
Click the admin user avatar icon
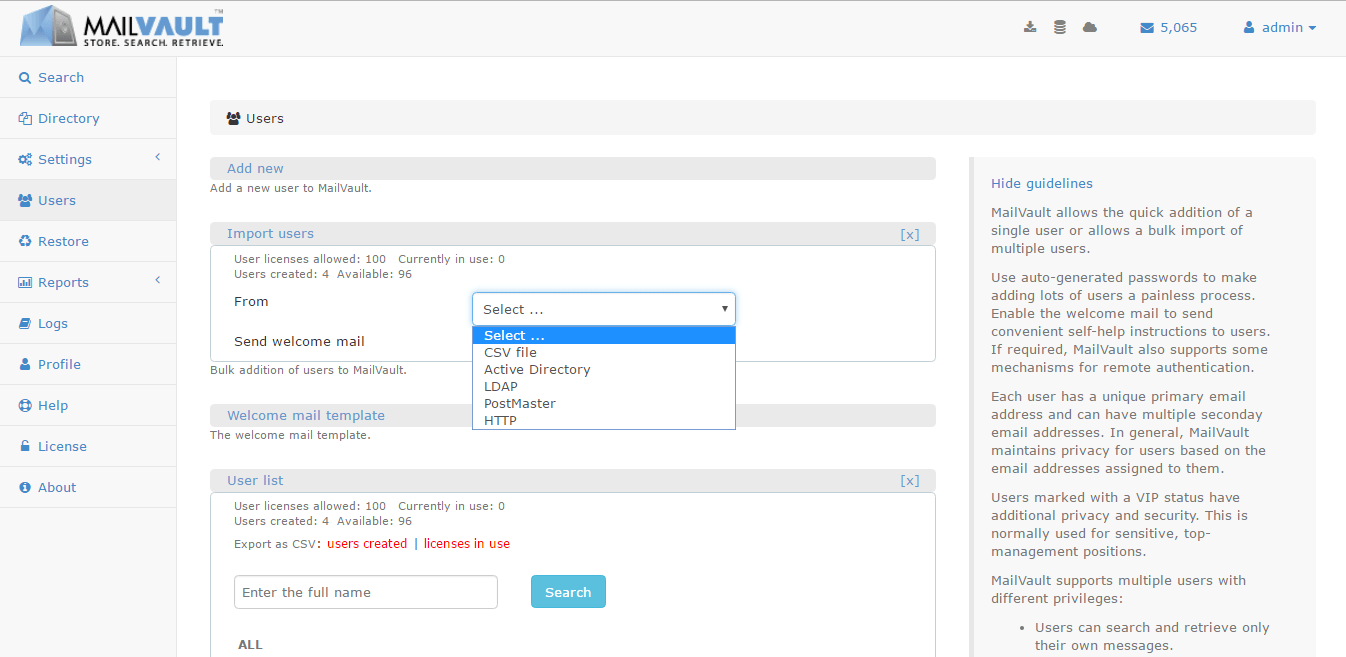pyautogui.click(x=1249, y=28)
